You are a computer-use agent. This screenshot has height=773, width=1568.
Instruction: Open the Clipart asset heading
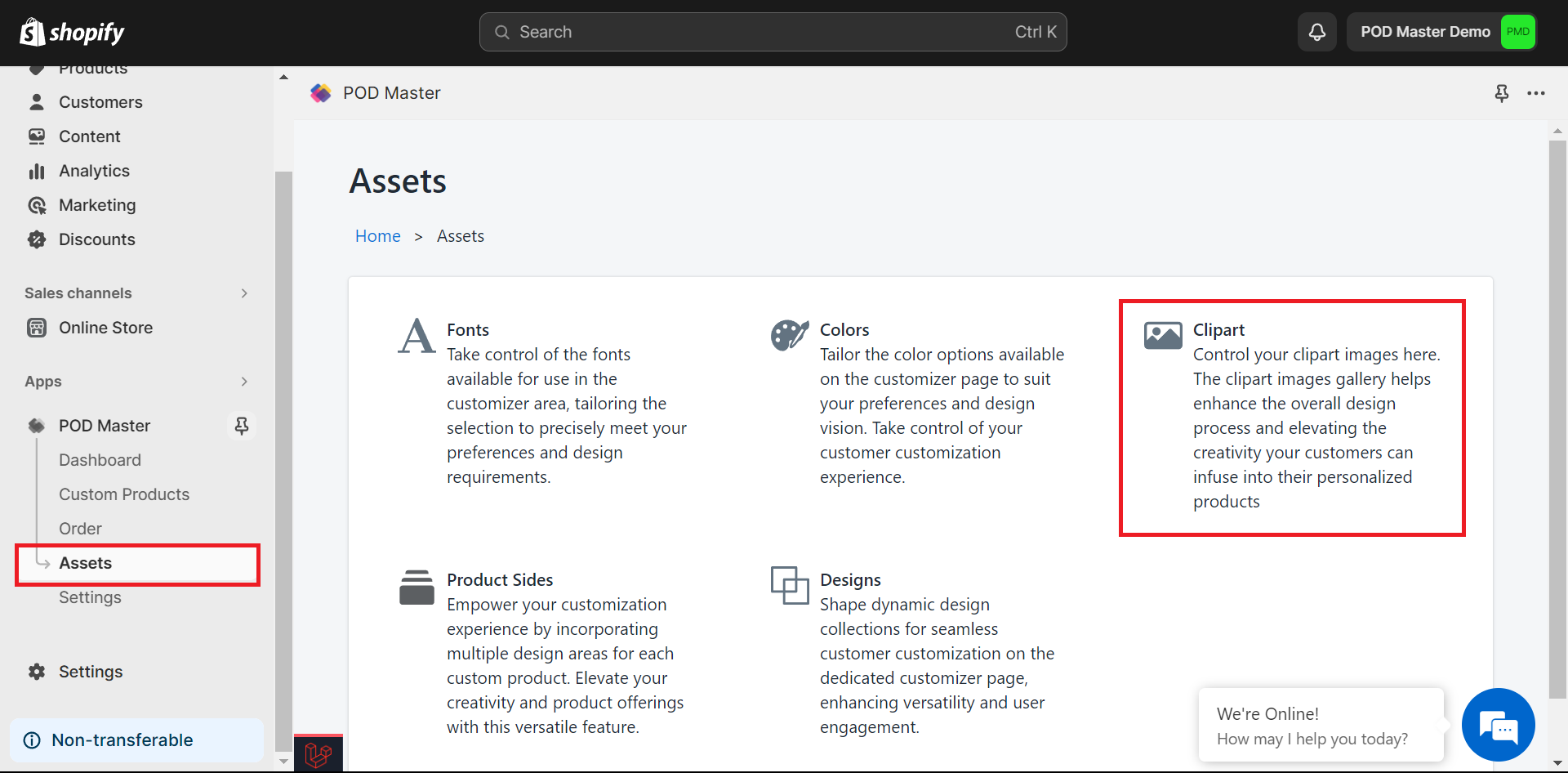pos(1218,330)
